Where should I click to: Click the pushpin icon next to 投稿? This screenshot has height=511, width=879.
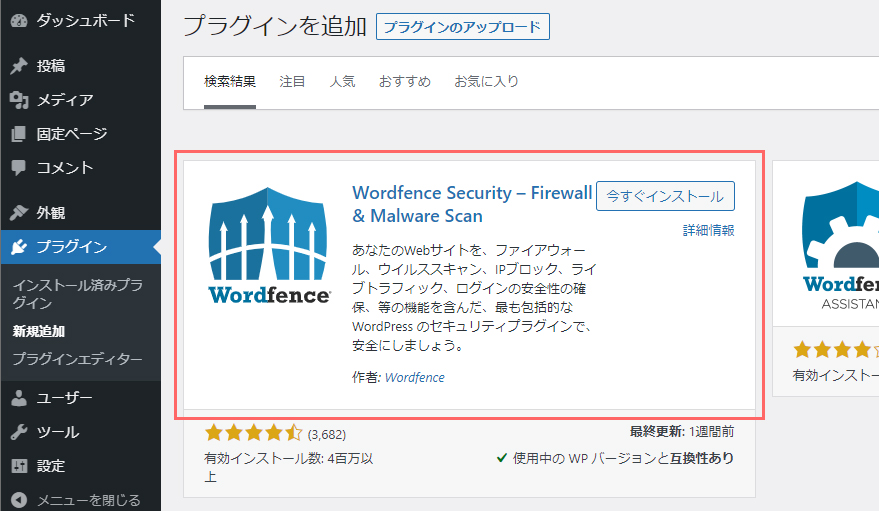pyautogui.click(x=19, y=66)
